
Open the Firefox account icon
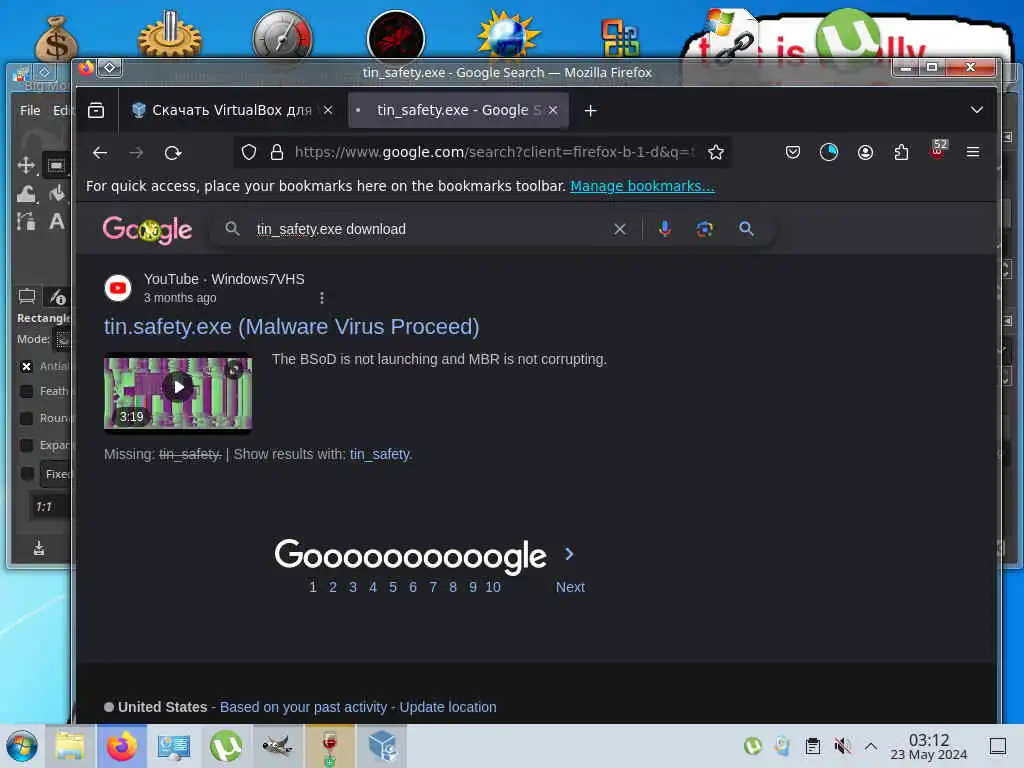[865, 152]
